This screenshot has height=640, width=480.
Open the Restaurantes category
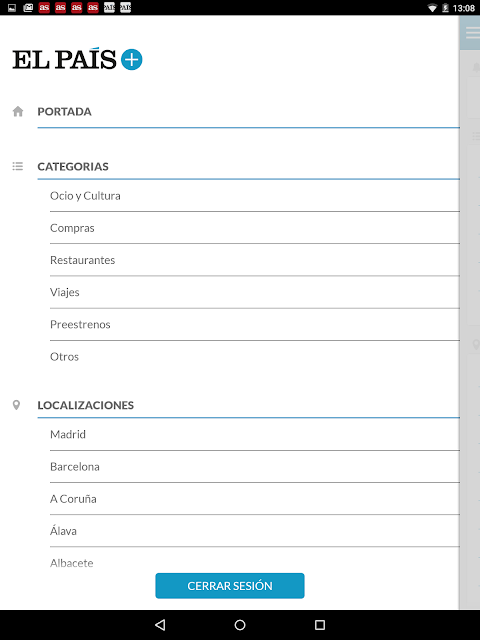coord(255,260)
